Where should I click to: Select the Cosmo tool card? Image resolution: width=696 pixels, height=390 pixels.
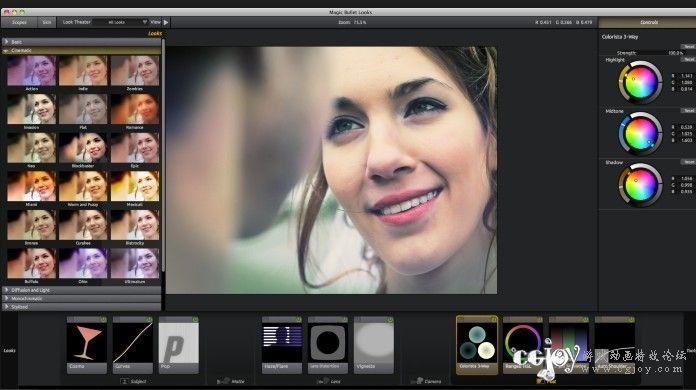(x=87, y=345)
